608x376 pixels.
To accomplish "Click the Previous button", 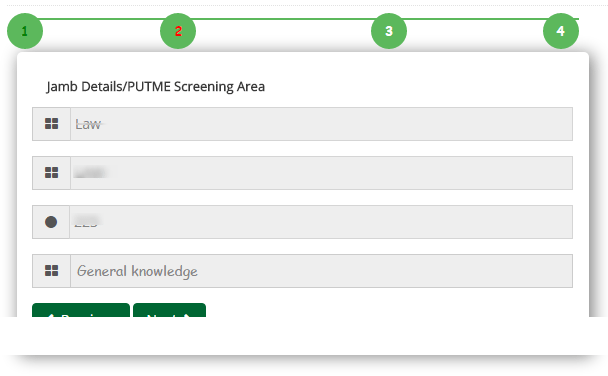I will tap(81, 310).
